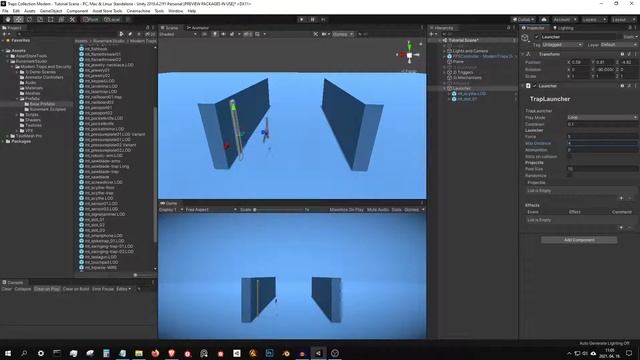Collapse the Assets folder tree
Image resolution: width=640 pixels, height=360 pixels.
click(3, 51)
